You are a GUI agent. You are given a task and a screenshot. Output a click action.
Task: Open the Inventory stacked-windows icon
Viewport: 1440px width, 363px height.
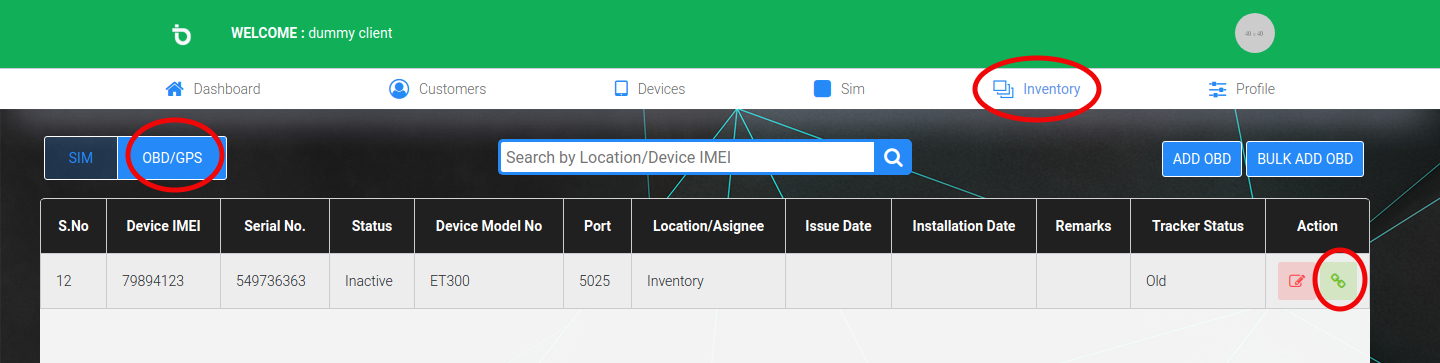1003,89
